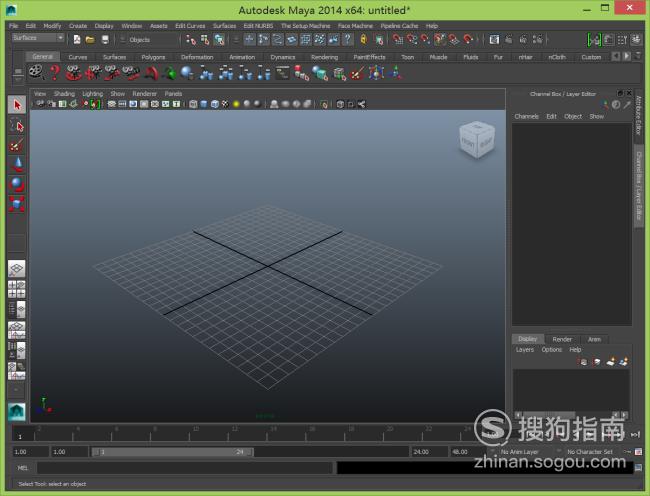Screen dimensions: 650x496
Task: Activate the Paint selection tool
Action: (17, 145)
